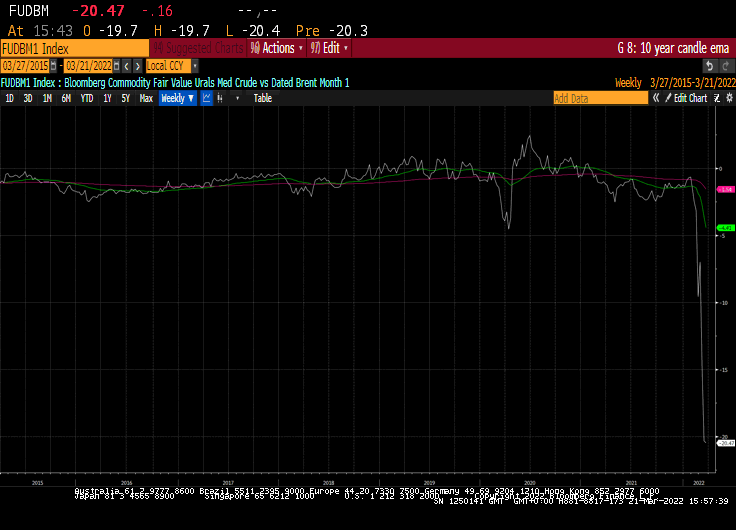Switch range to Max
The image size is (736, 530).
[x=146, y=98]
